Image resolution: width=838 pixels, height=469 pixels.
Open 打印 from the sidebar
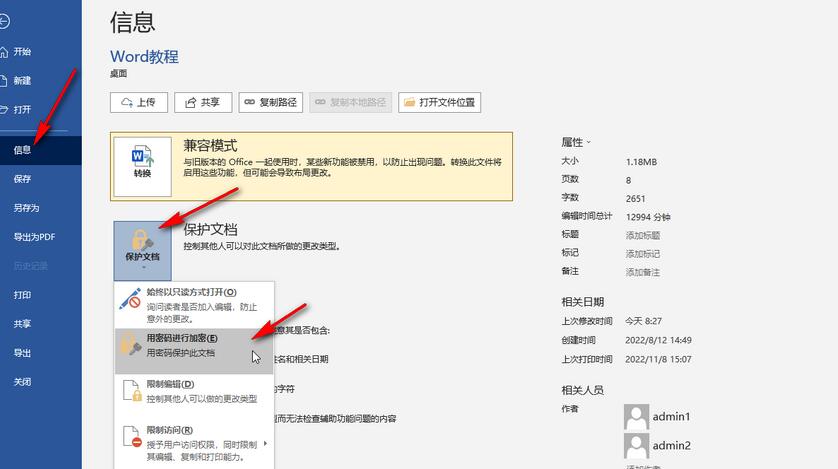pyautogui.click(x=22, y=295)
